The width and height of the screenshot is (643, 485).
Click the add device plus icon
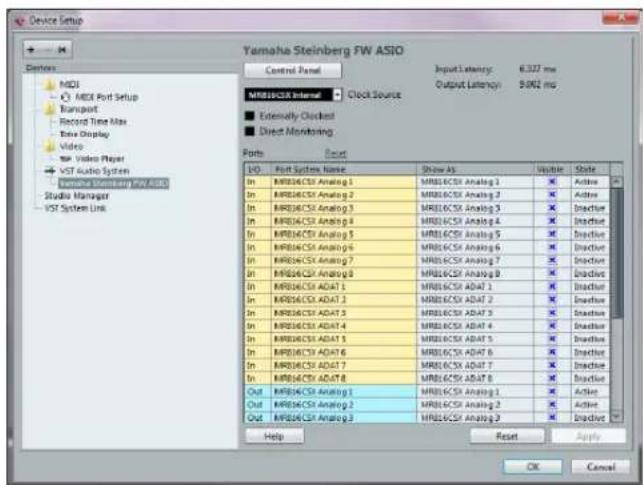tap(31, 50)
